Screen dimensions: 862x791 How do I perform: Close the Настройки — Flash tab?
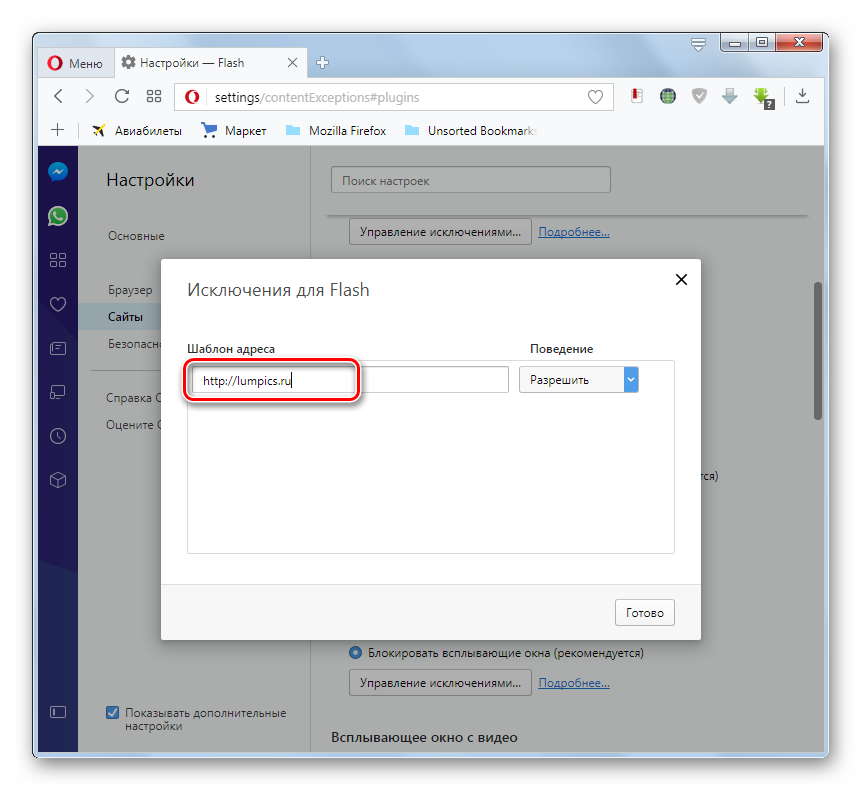coord(292,63)
